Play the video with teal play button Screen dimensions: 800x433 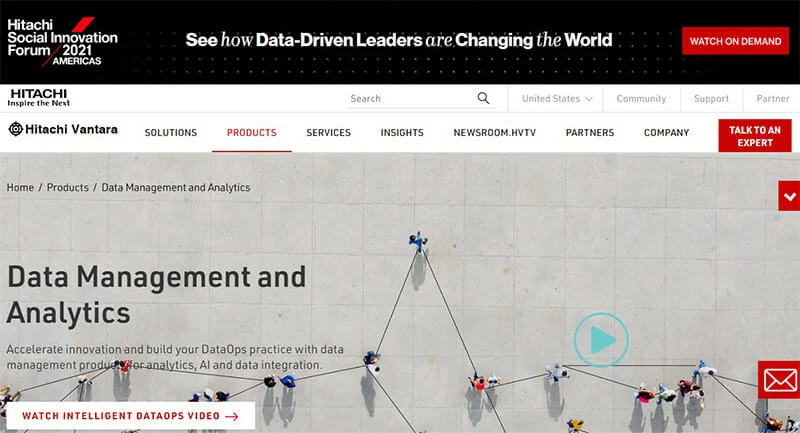point(601,340)
